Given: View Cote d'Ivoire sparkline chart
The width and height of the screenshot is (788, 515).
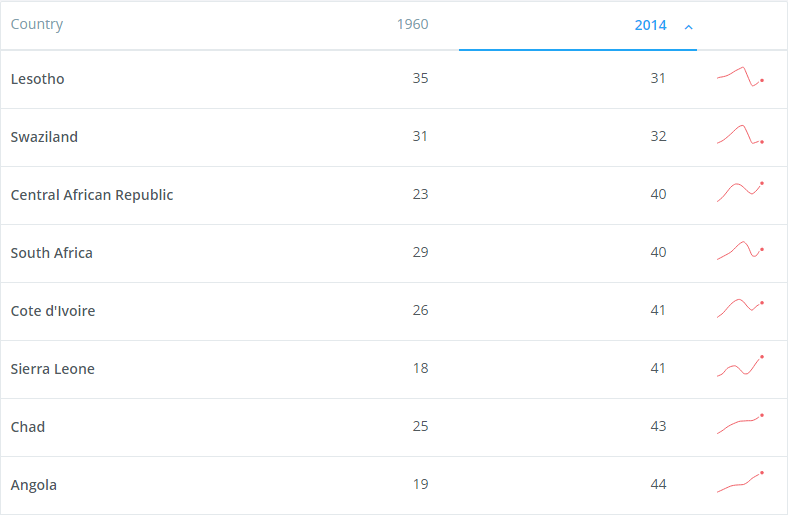Looking at the screenshot, I should coord(740,308).
